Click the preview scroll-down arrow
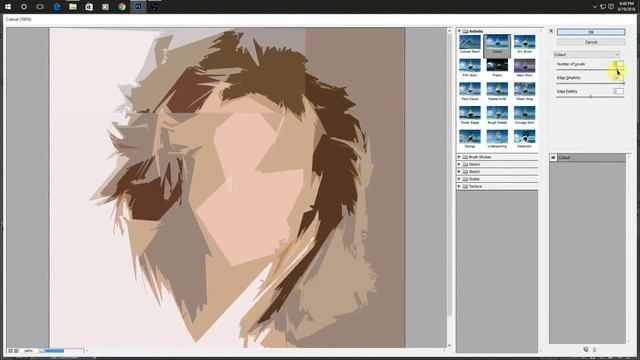Image resolution: width=640 pixels, height=360 pixels. 450,345
